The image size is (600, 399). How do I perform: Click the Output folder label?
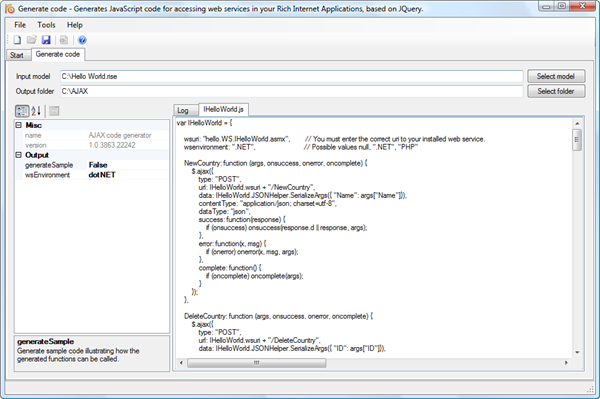(x=35, y=91)
